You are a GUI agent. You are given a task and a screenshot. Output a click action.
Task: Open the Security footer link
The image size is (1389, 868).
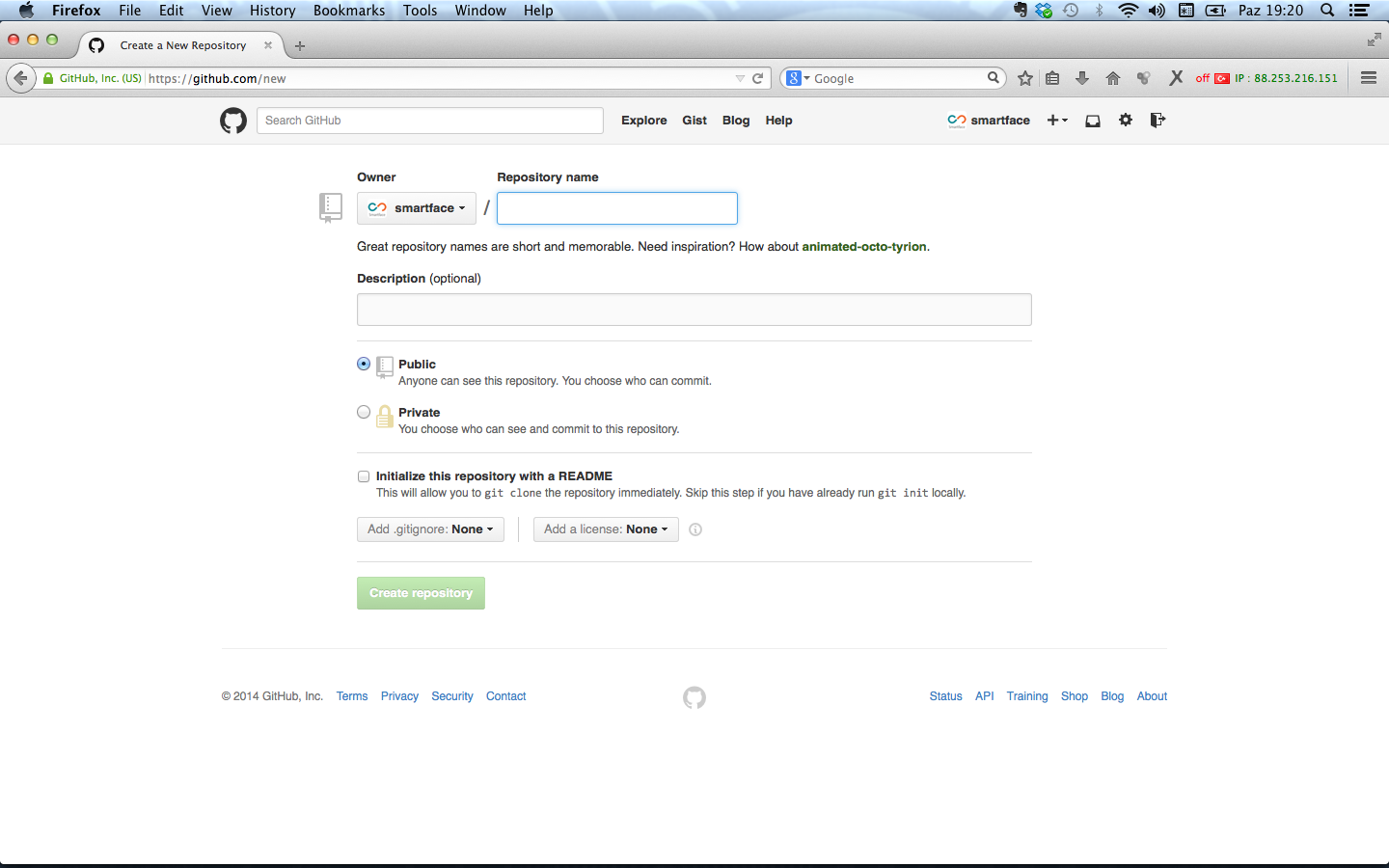[x=452, y=696]
